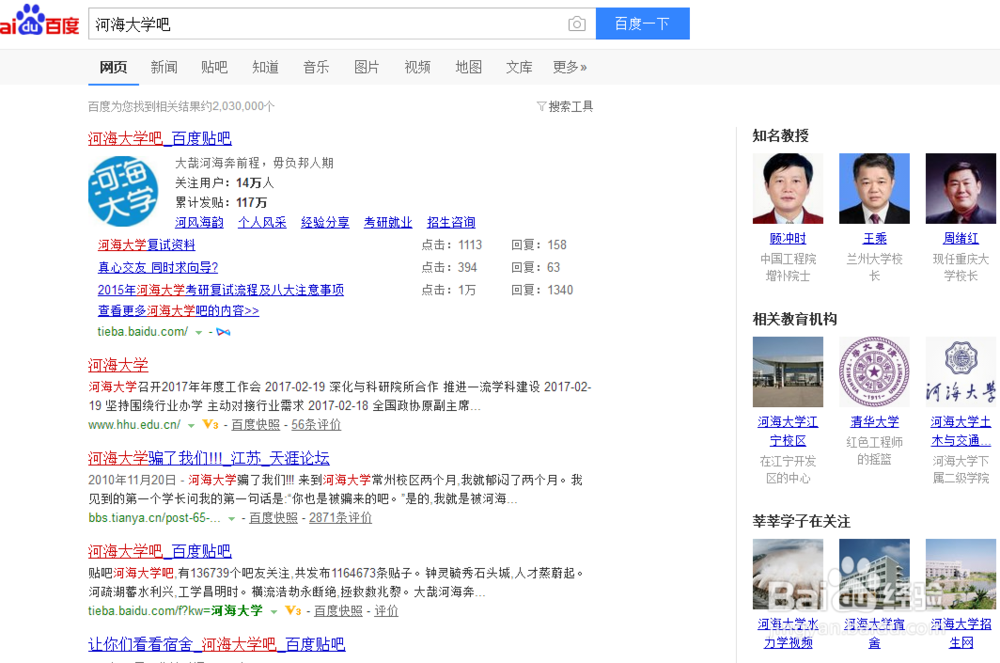Click the V3 badge beside www.hhu.edu.cn
Image resolution: width=1000 pixels, height=663 pixels.
[x=210, y=425]
